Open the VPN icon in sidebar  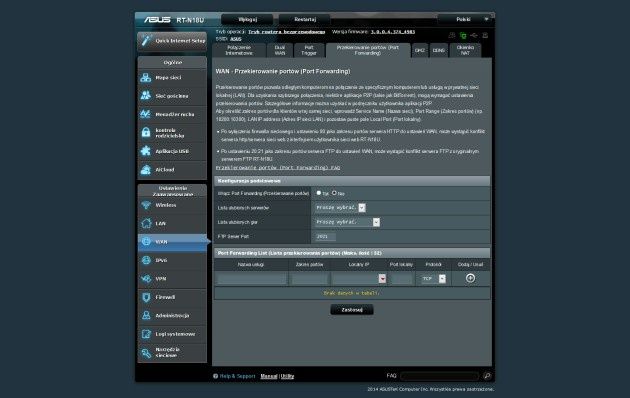(x=146, y=279)
